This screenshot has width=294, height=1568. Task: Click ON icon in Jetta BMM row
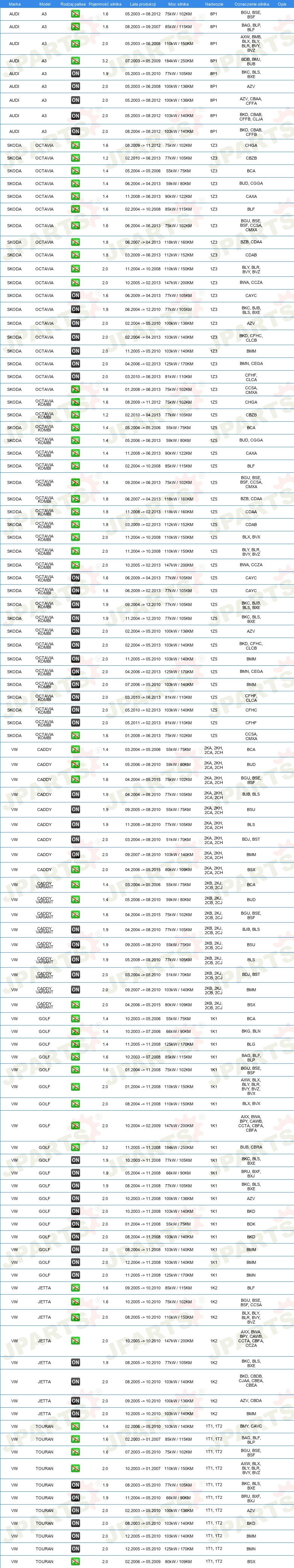(75, 1413)
